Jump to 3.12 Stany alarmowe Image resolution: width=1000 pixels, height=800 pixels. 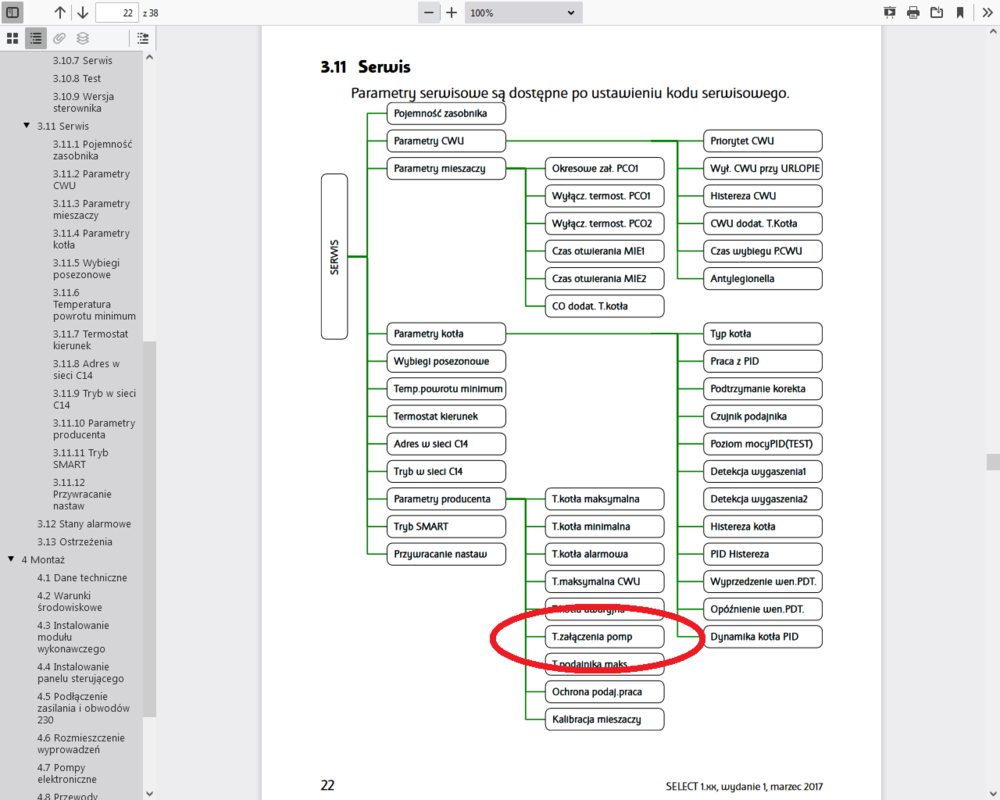84,524
